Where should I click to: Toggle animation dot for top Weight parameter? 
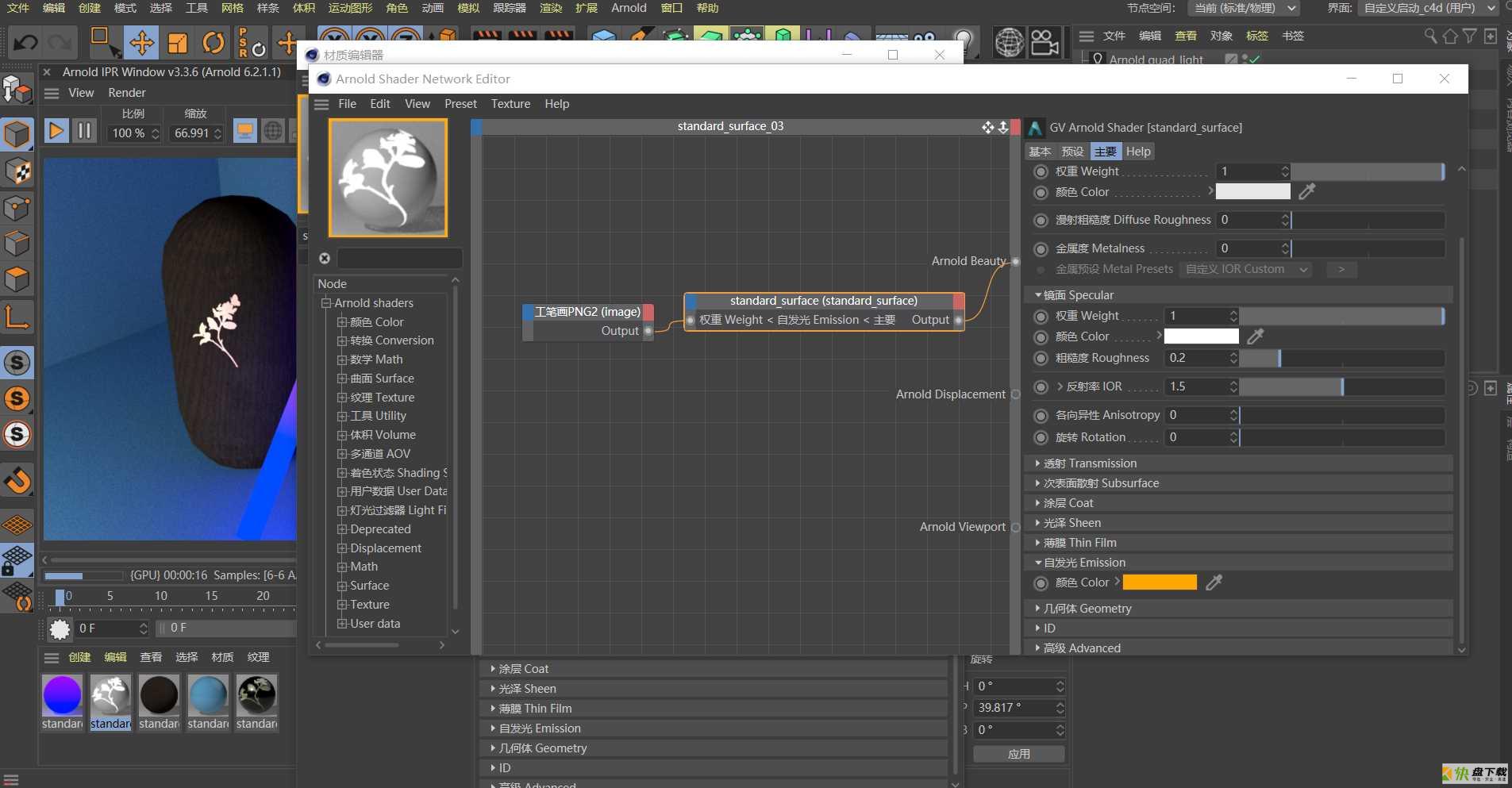[1041, 171]
